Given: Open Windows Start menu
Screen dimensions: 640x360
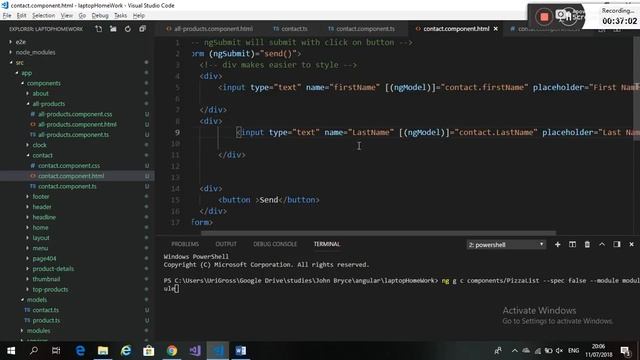Looking at the screenshot, I should coord(11,351).
